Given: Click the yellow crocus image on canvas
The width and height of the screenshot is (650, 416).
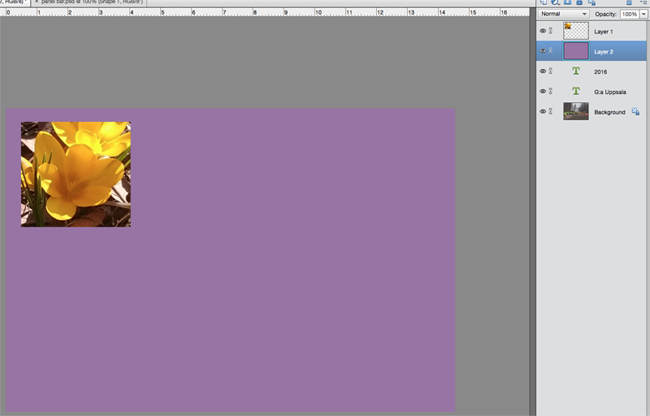Looking at the screenshot, I should click(x=76, y=174).
